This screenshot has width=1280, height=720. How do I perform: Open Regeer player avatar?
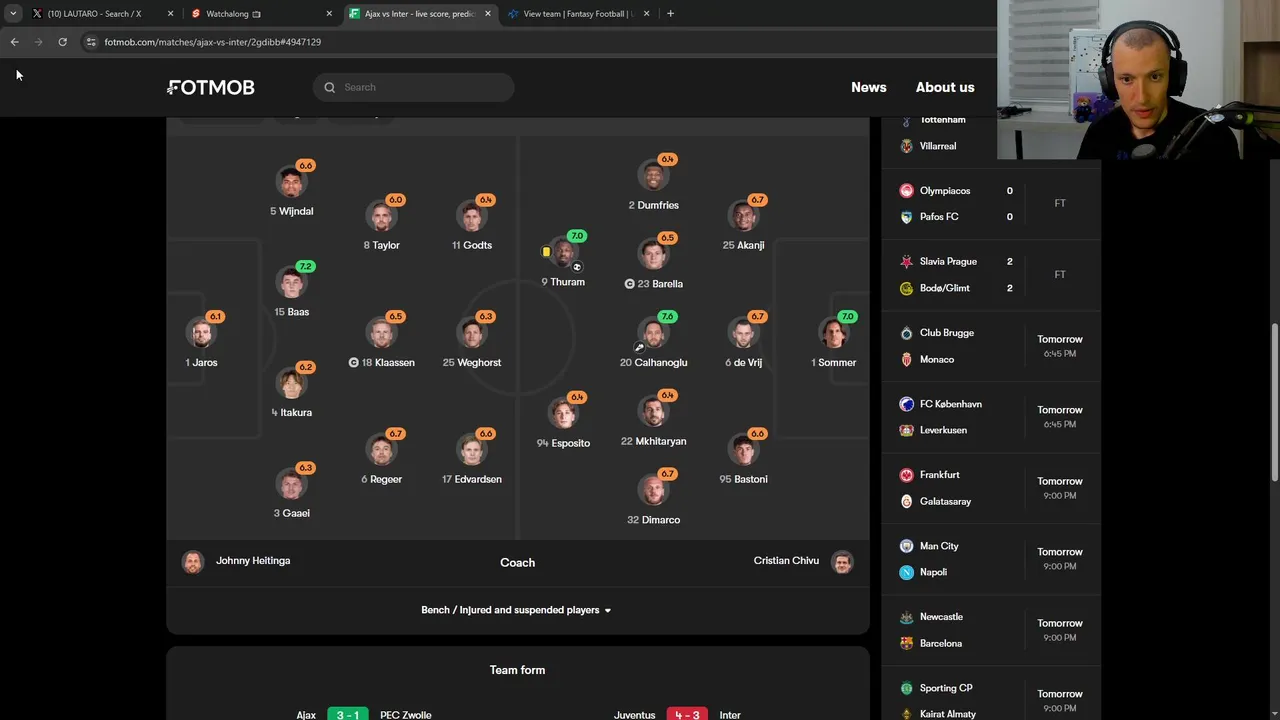[381, 451]
